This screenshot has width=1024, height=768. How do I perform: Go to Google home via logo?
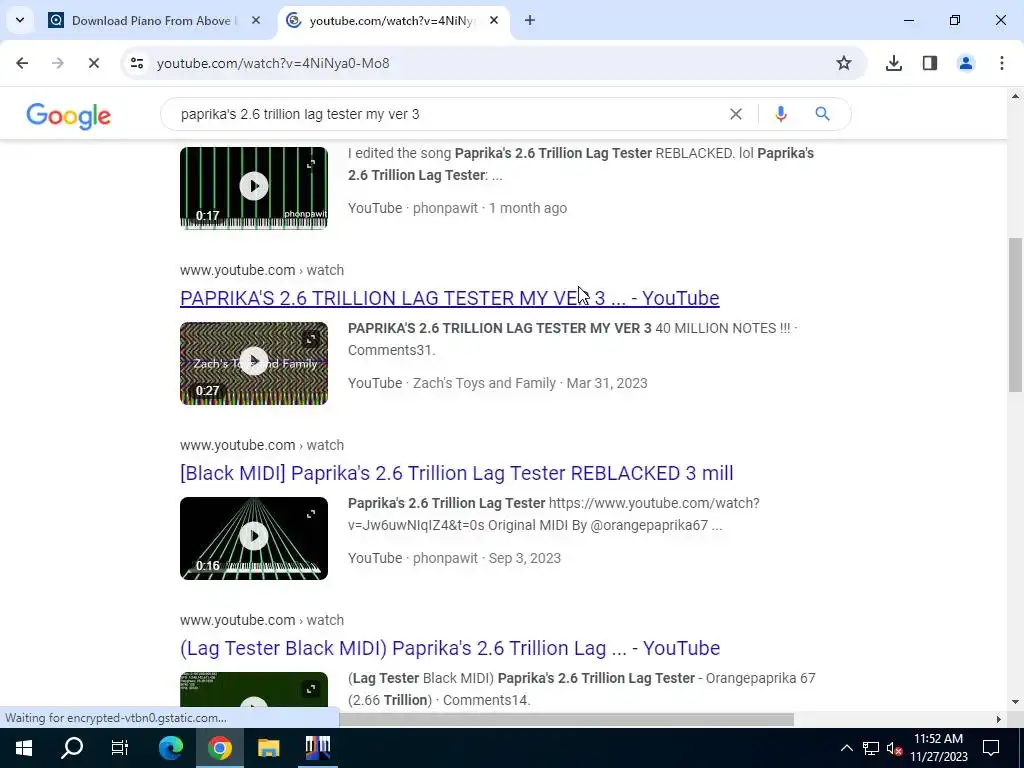point(69,116)
